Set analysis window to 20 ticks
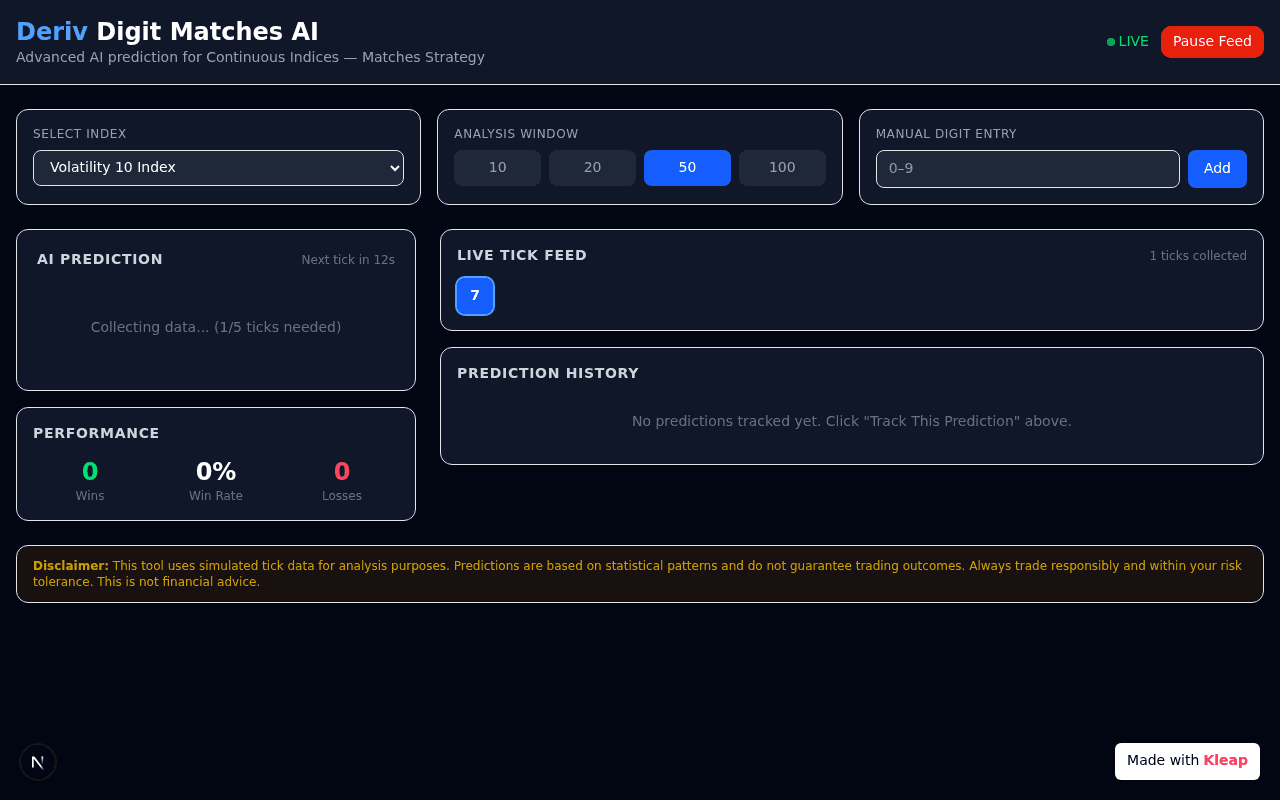Image resolution: width=1280 pixels, height=800 pixels. pyautogui.click(x=592, y=168)
